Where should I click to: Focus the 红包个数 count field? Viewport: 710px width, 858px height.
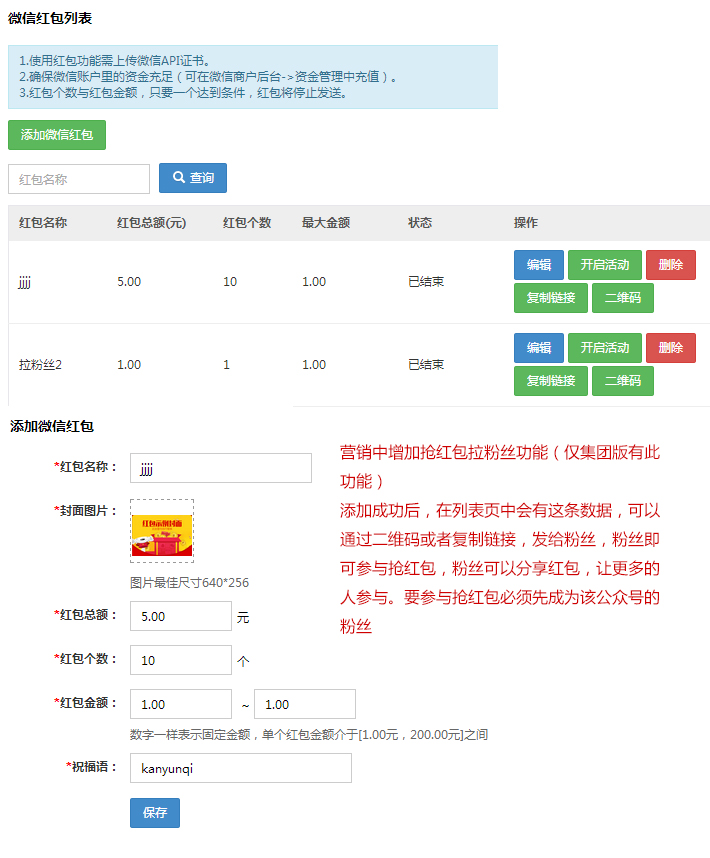pyautogui.click(x=181, y=660)
